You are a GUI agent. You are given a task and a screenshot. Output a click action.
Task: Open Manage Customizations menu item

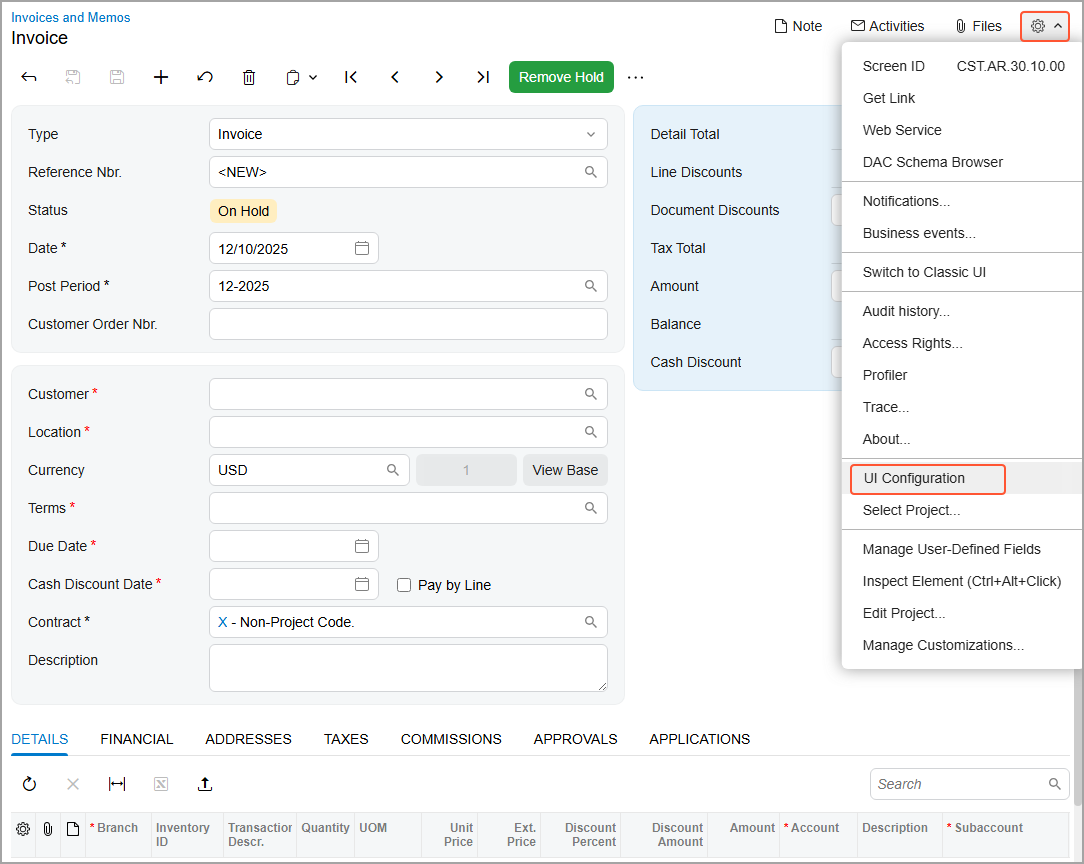[962, 645]
